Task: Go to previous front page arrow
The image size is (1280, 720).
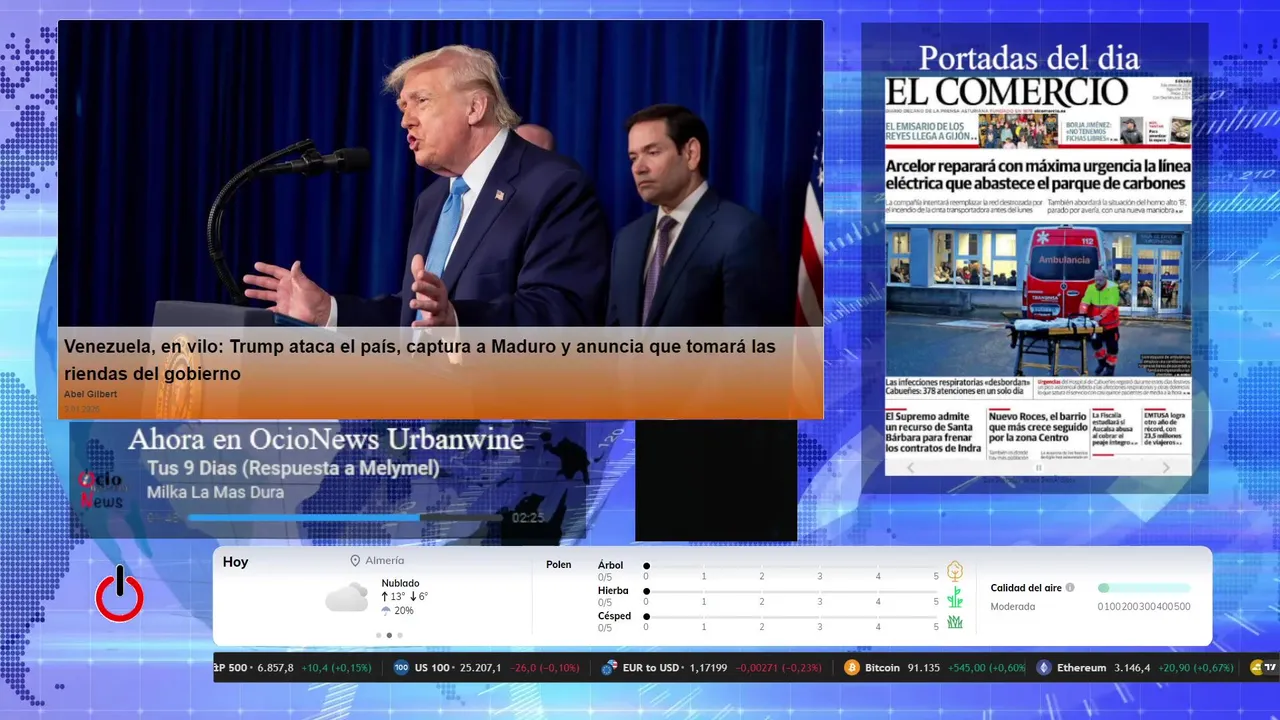Action: tap(910, 467)
